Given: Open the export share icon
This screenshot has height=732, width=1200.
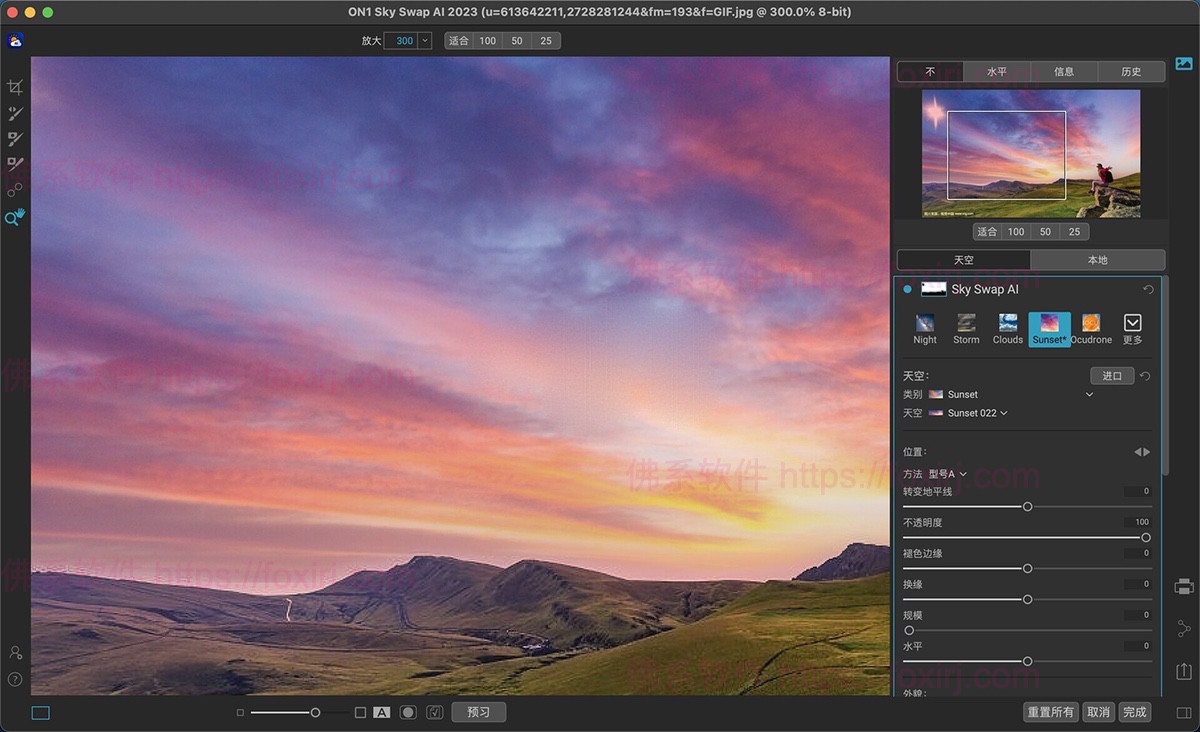Looking at the screenshot, I should coord(1184,671).
